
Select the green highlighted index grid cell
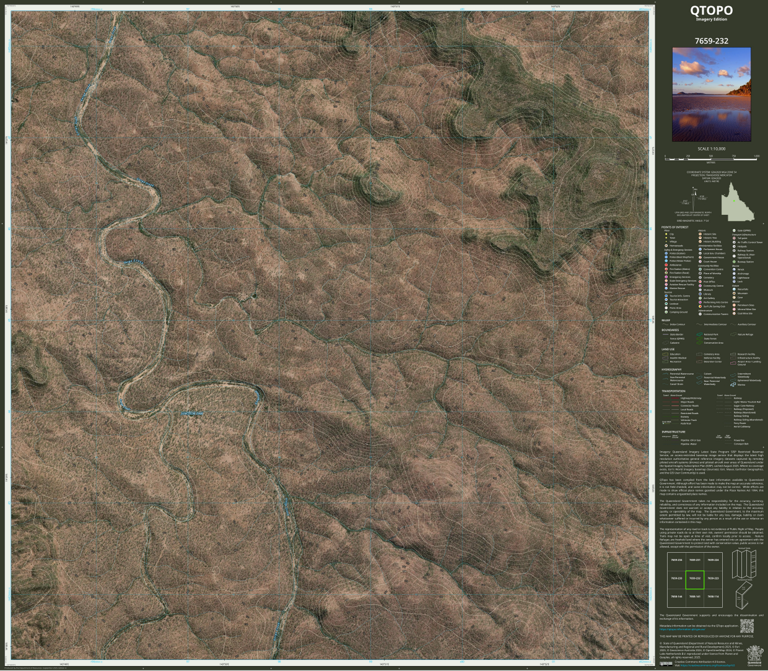pos(695,580)
